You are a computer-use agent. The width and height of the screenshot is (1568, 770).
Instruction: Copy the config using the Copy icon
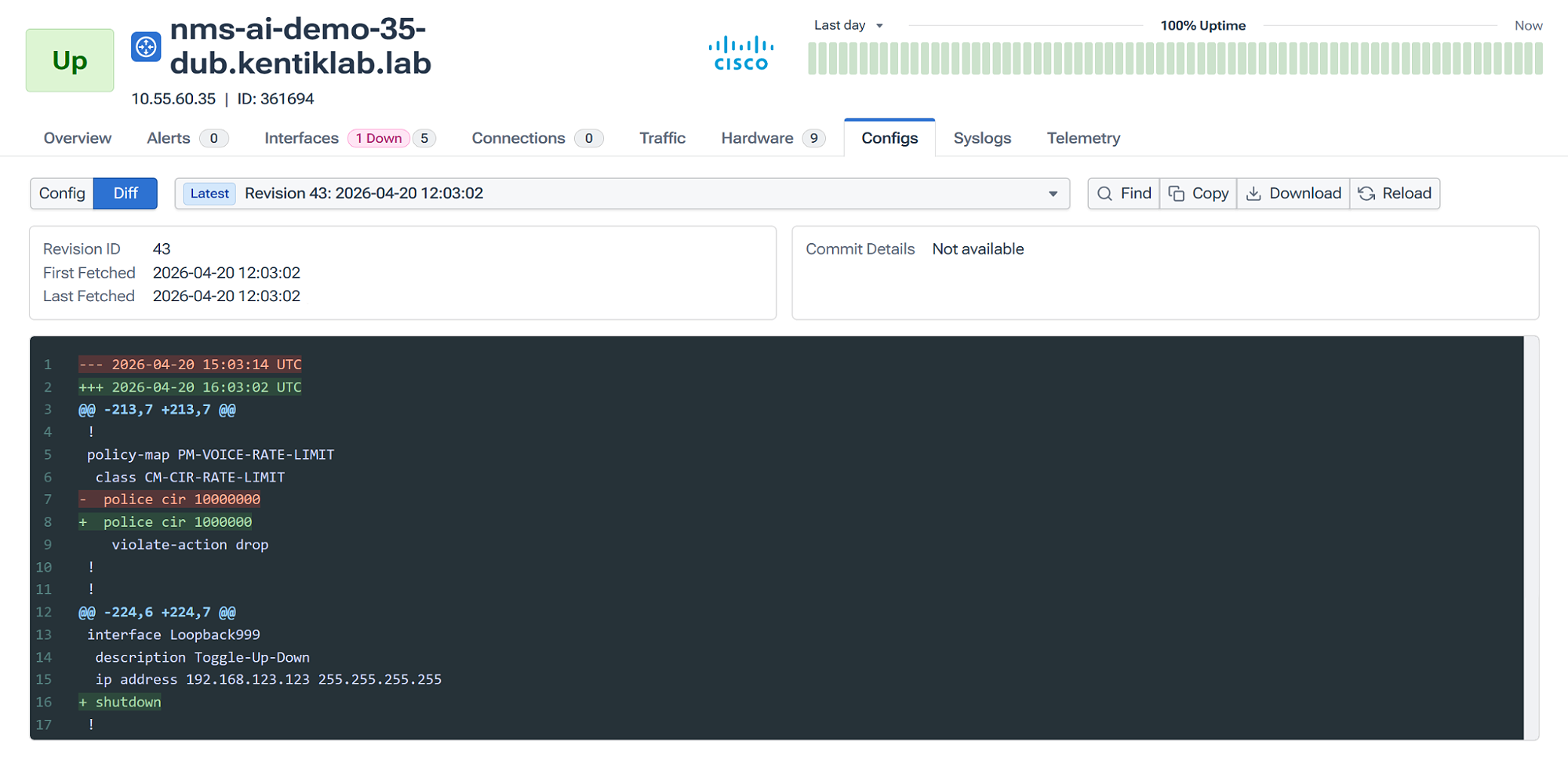1177,193
